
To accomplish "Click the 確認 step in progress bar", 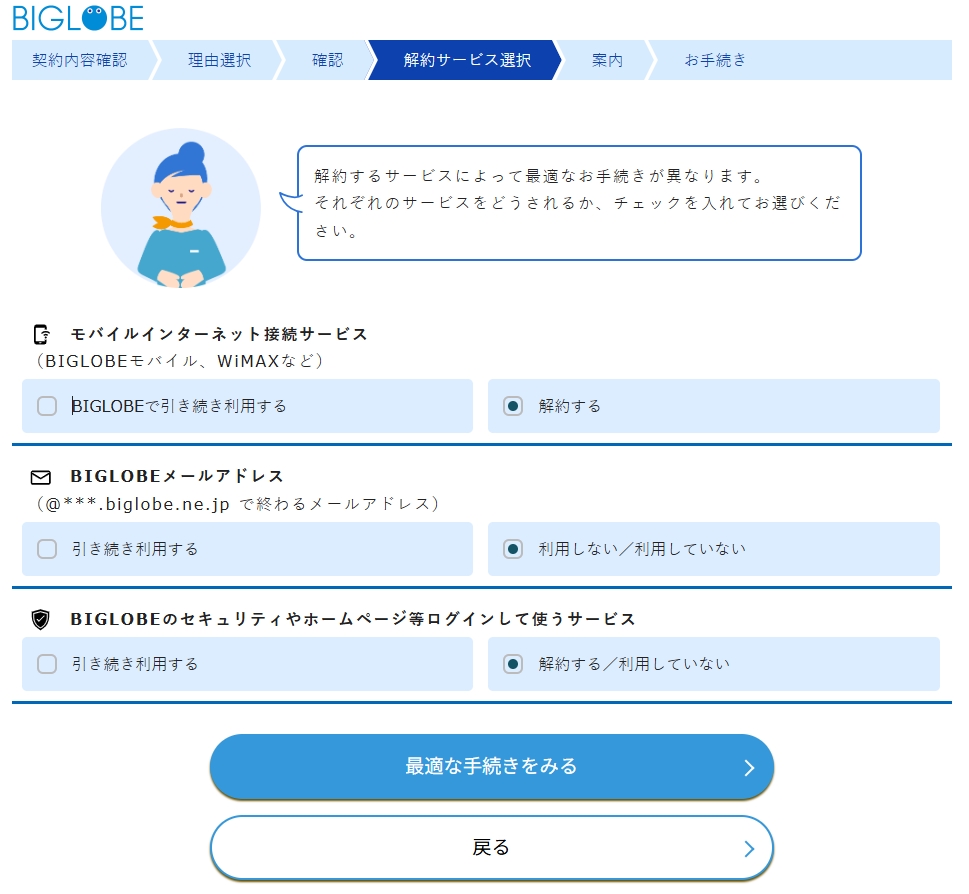I will (x=327, y=60).
